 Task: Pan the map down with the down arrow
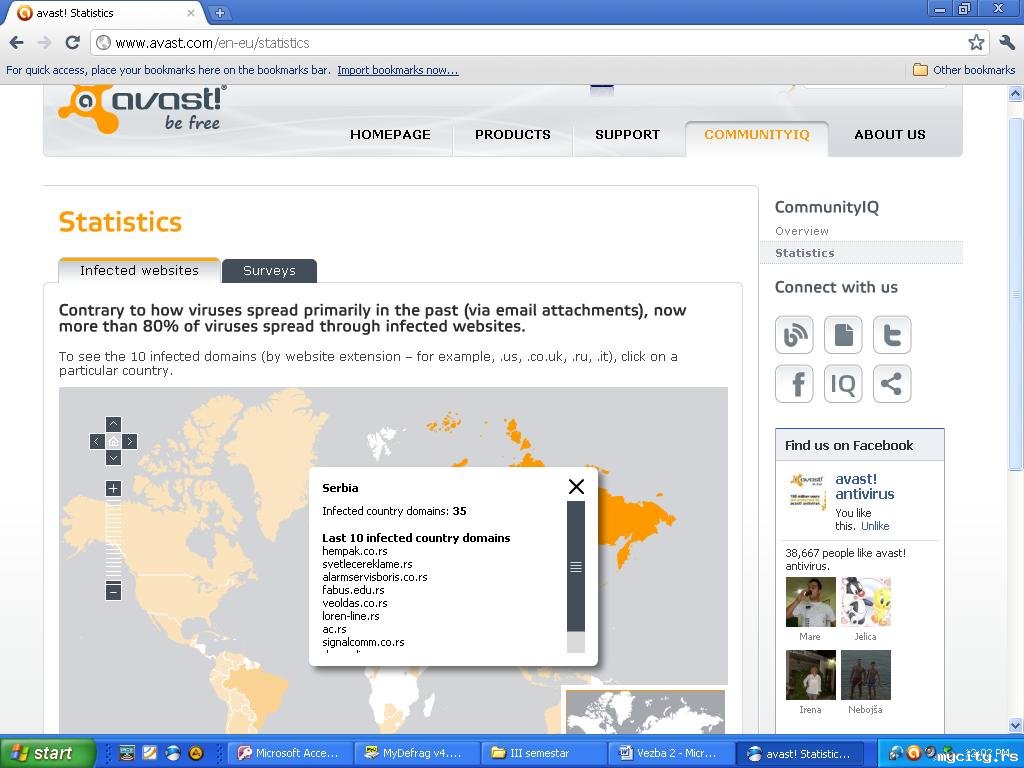114,458
